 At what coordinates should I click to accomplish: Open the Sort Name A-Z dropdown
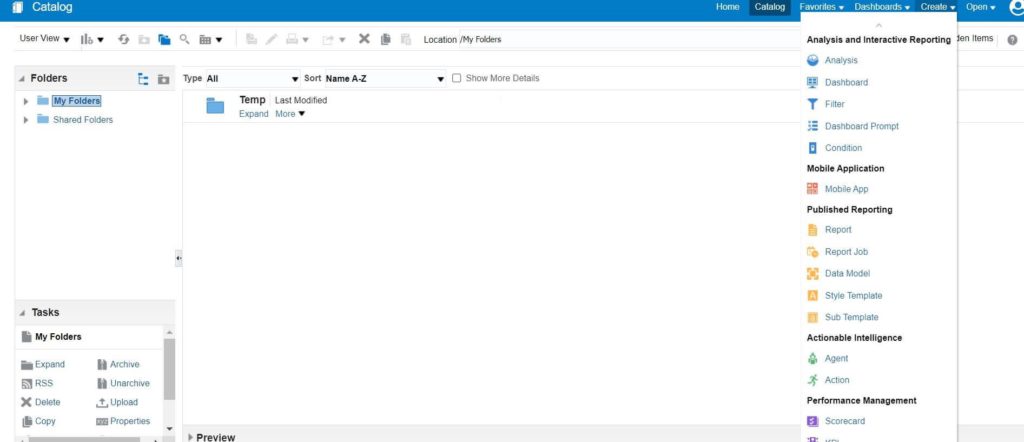[385, 79]
